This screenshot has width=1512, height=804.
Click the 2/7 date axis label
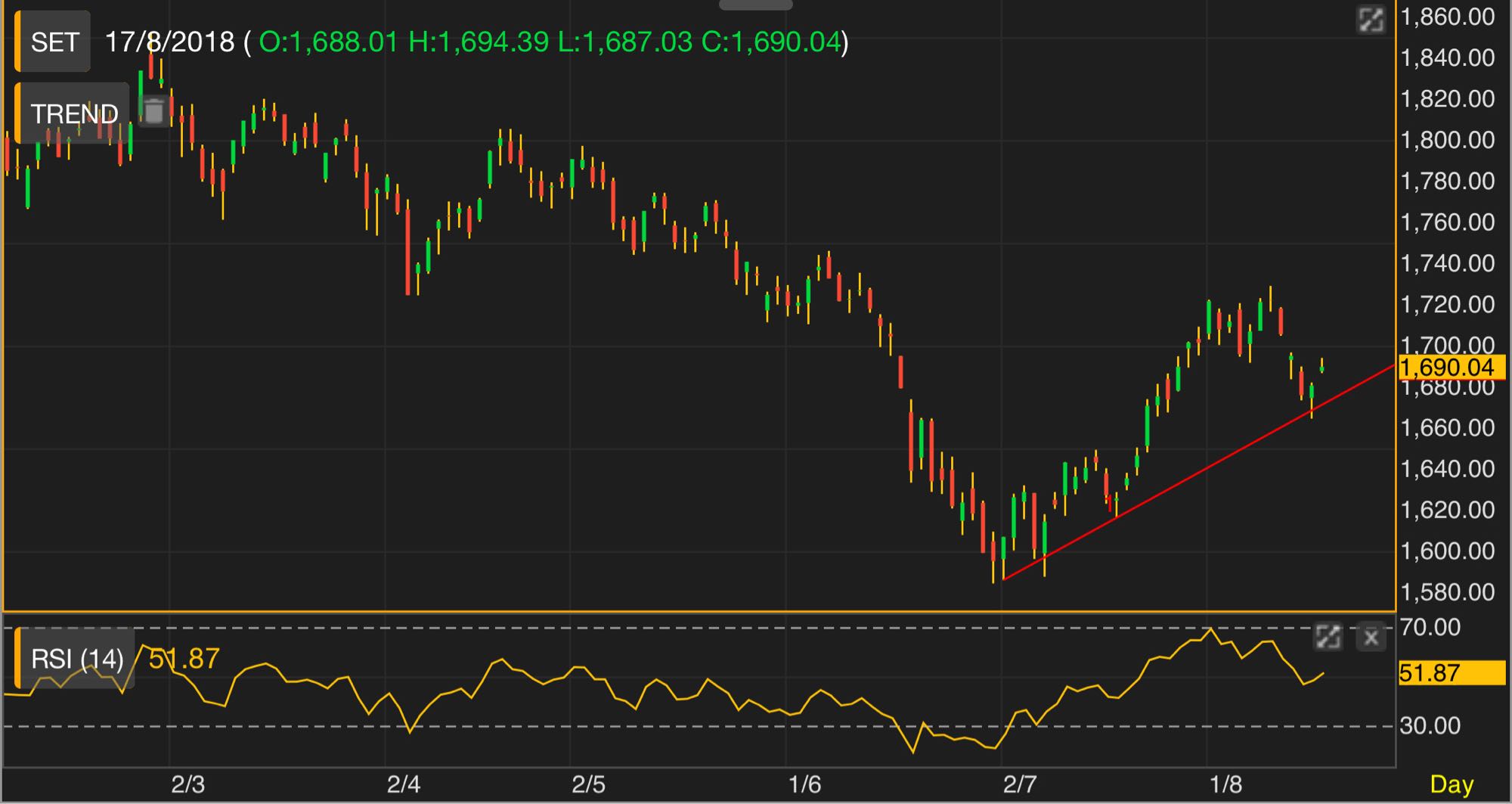pyautogui.click(x=1020, y=784)
